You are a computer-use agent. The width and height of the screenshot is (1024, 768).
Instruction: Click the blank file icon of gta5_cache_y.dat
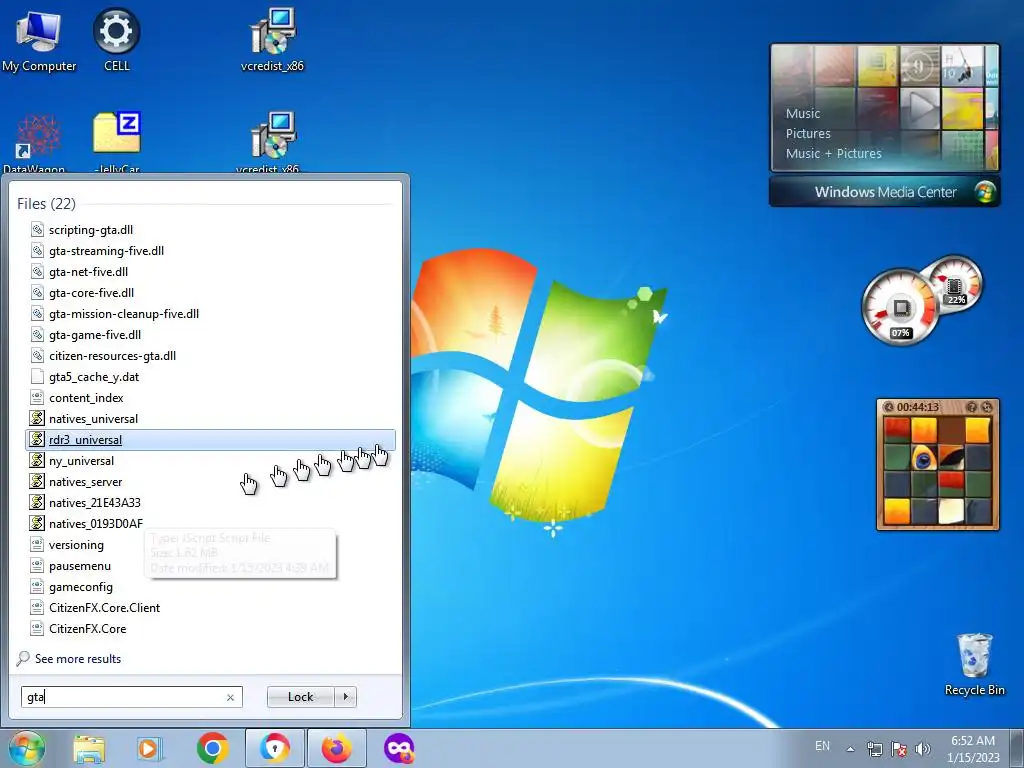(x=37, y=376)
